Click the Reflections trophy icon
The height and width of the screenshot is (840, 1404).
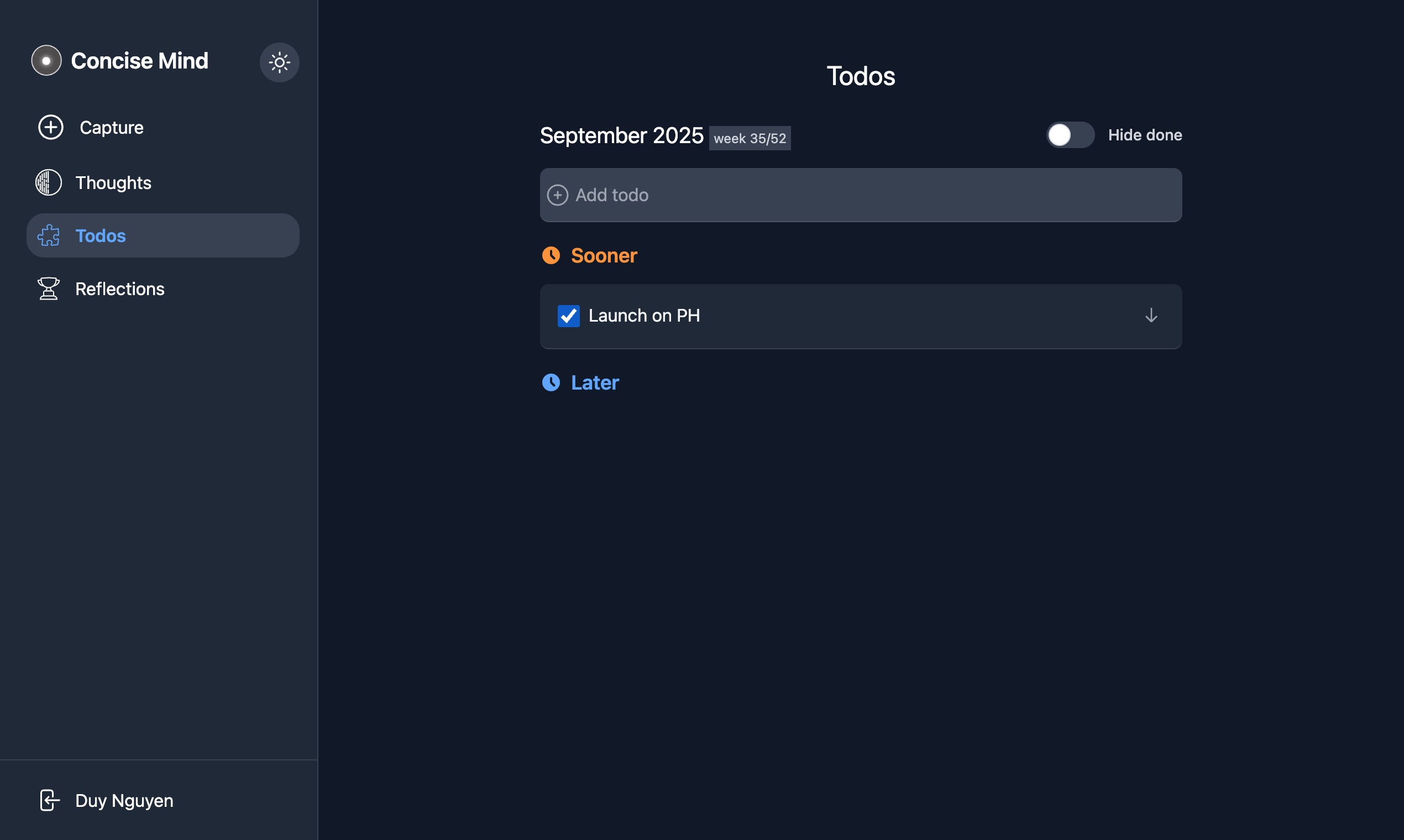pos(49,288)
